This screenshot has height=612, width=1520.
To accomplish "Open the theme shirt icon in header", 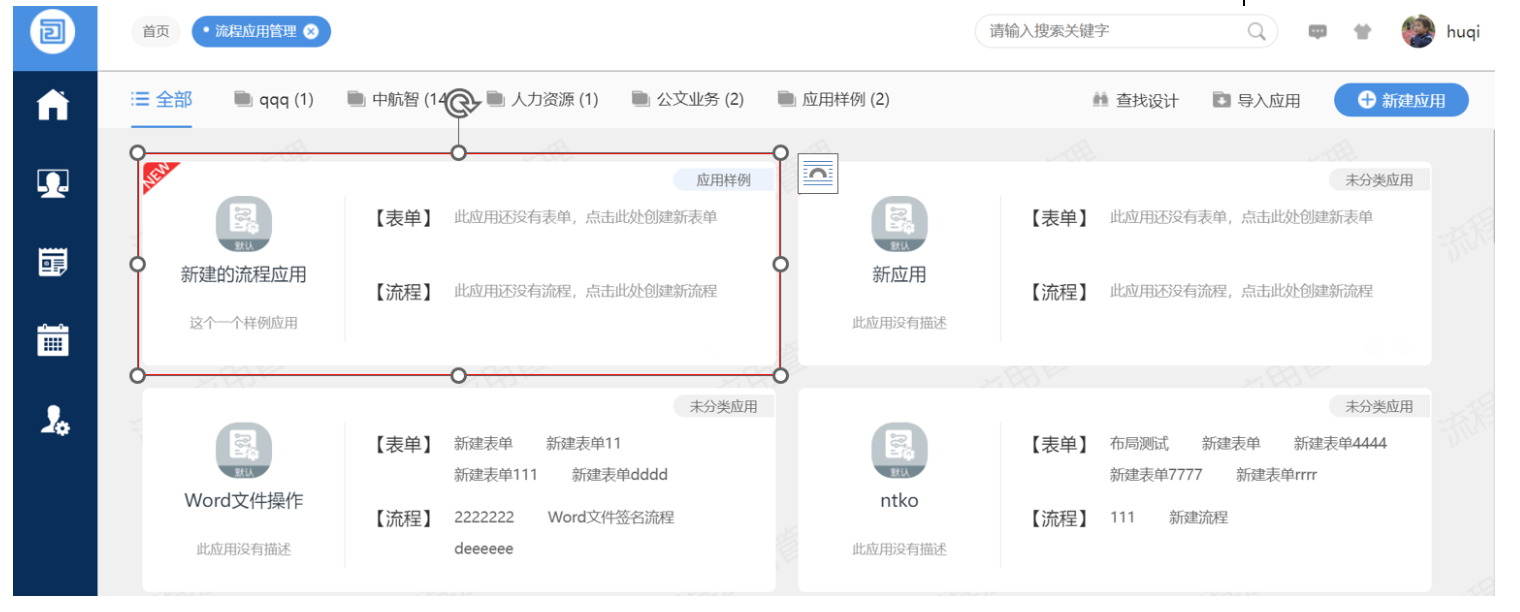I will pos(1362,31).
